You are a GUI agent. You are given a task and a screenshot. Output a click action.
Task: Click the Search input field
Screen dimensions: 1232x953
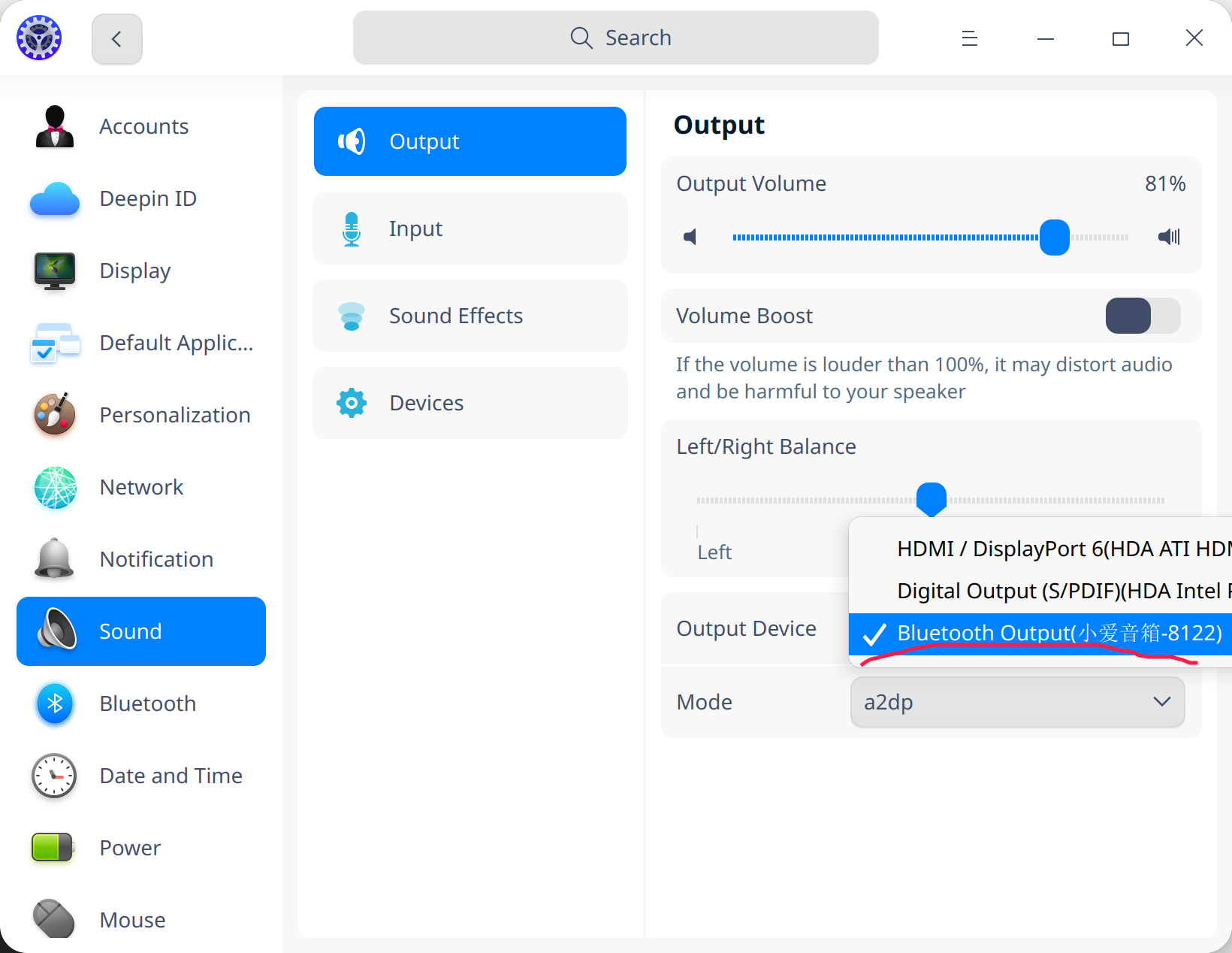[x=615, y=38]
